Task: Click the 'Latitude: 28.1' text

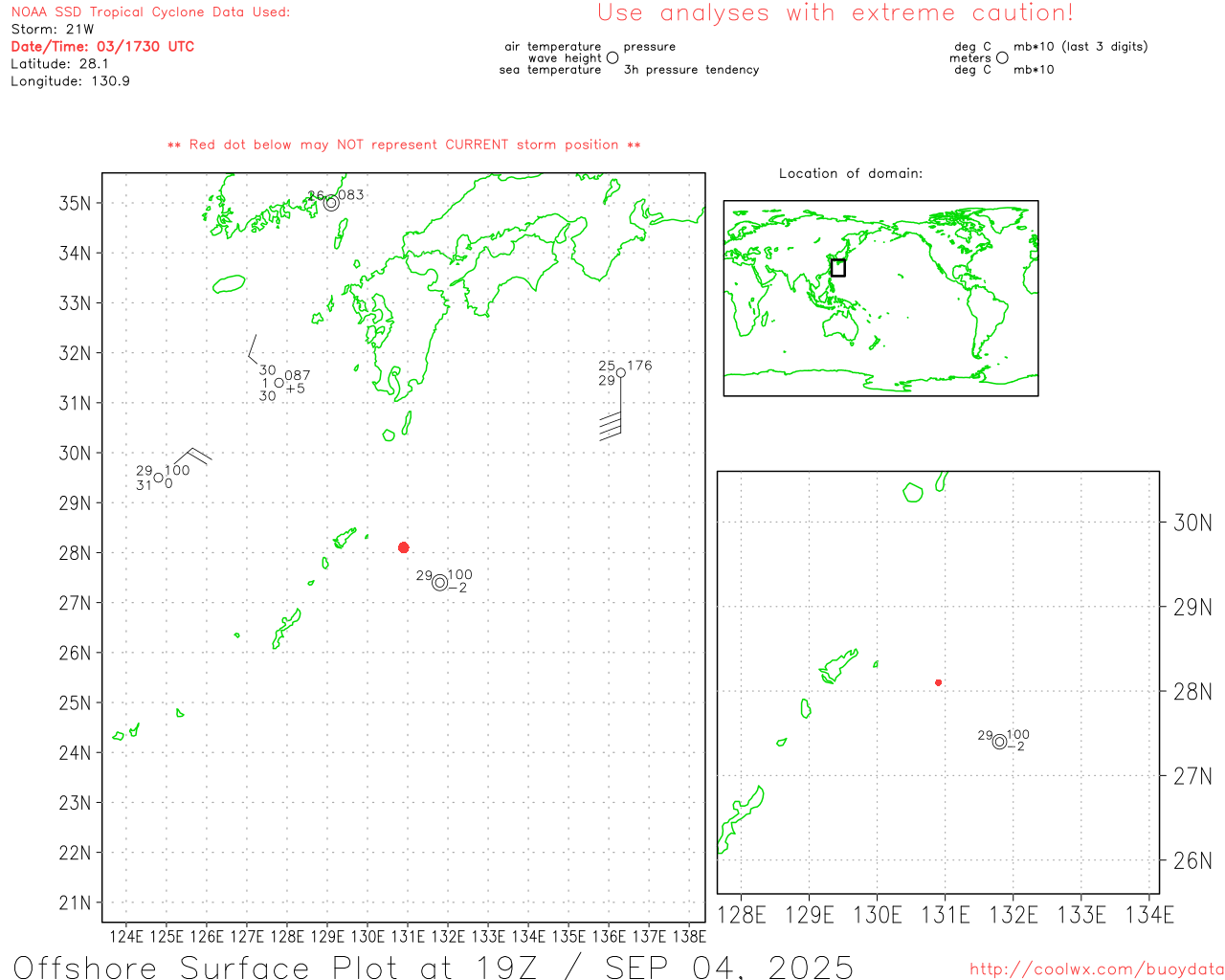Action: click(x=60, y=63)
